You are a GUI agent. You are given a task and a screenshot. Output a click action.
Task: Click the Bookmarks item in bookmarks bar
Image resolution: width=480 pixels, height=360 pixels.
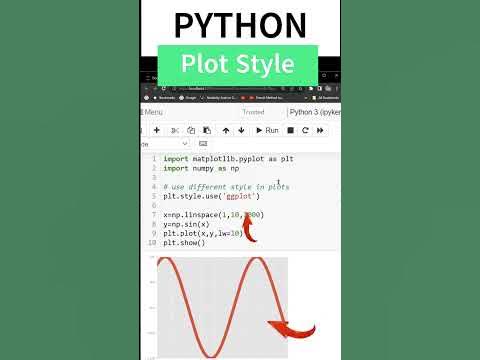tap(164, 98)
